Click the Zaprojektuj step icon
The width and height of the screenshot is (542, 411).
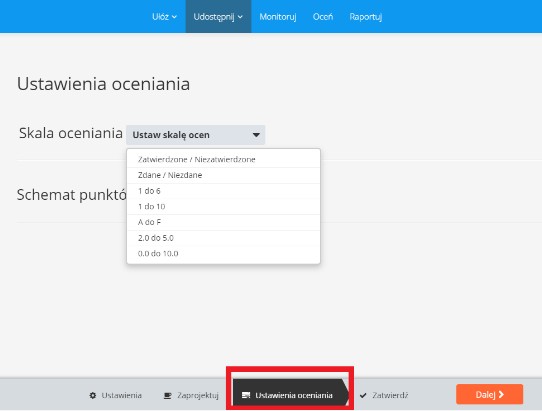pos(167,395)
